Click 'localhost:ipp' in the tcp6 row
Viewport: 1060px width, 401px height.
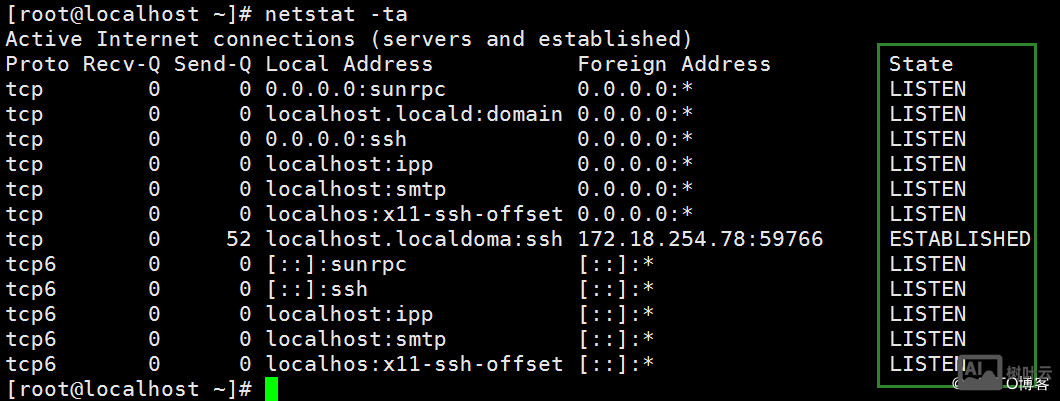(x=349, y=314)
